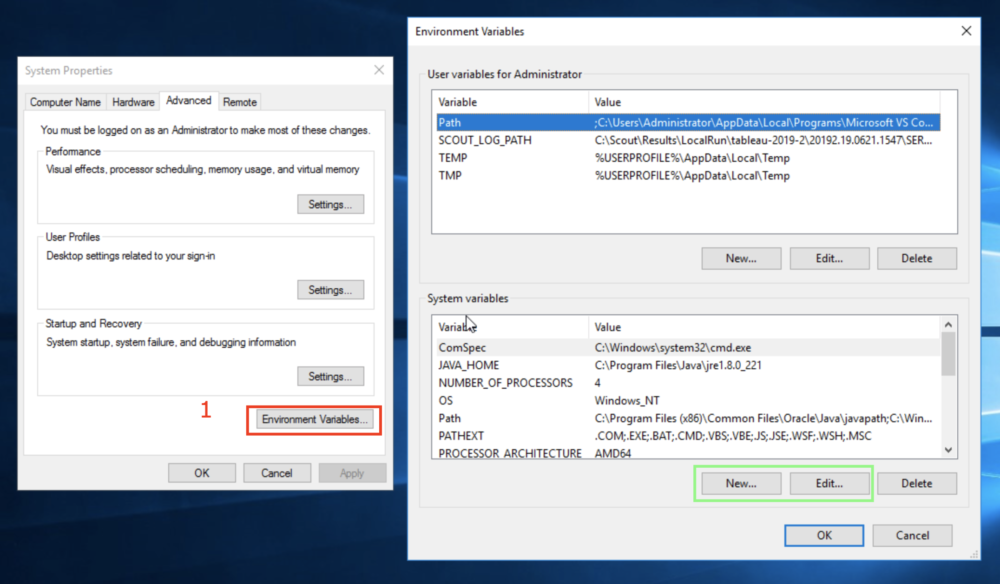Cancel the Environment Variables dialog

click(x=913, y=536)
